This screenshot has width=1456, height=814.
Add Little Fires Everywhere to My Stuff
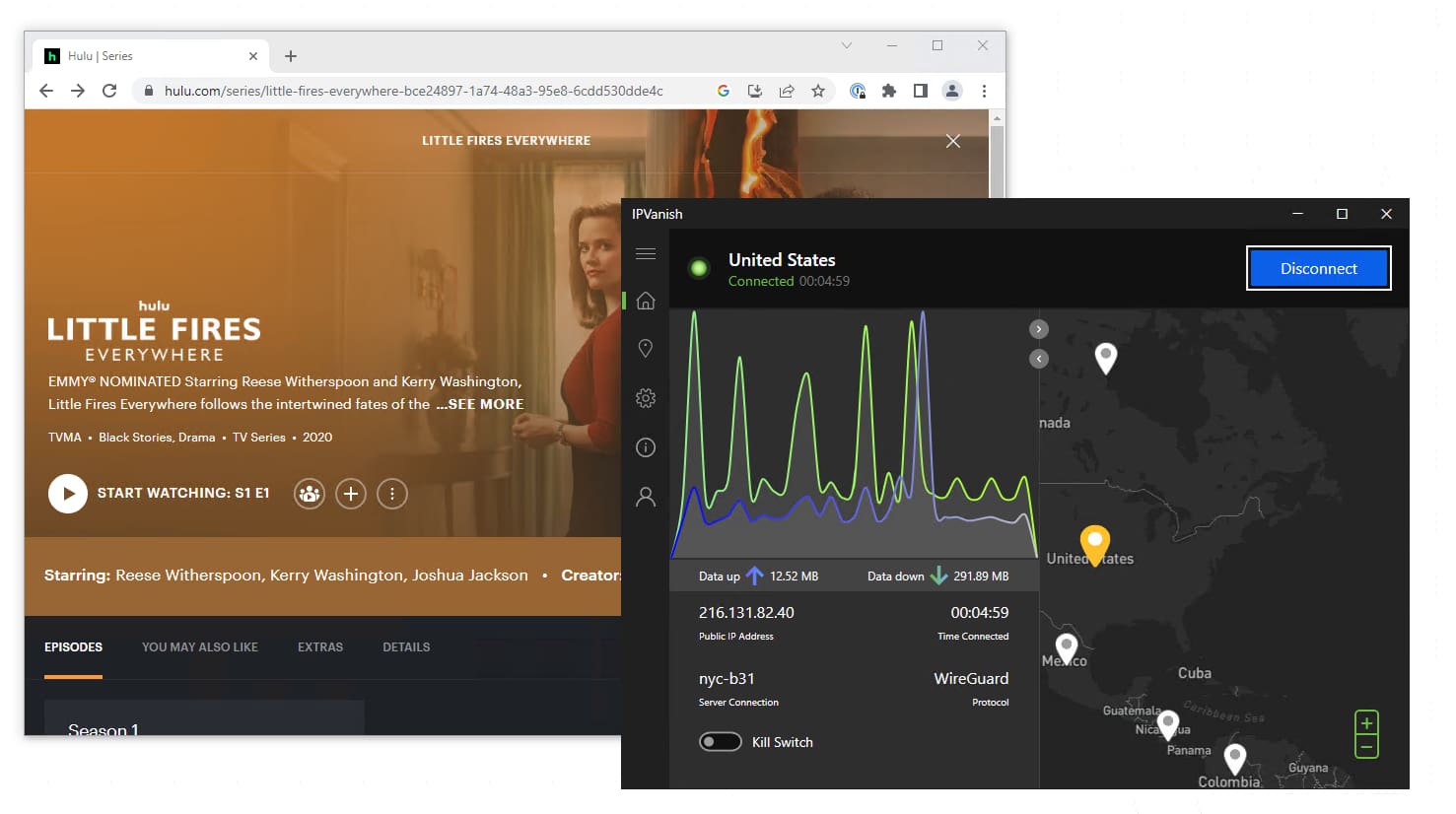click(351, 493)
